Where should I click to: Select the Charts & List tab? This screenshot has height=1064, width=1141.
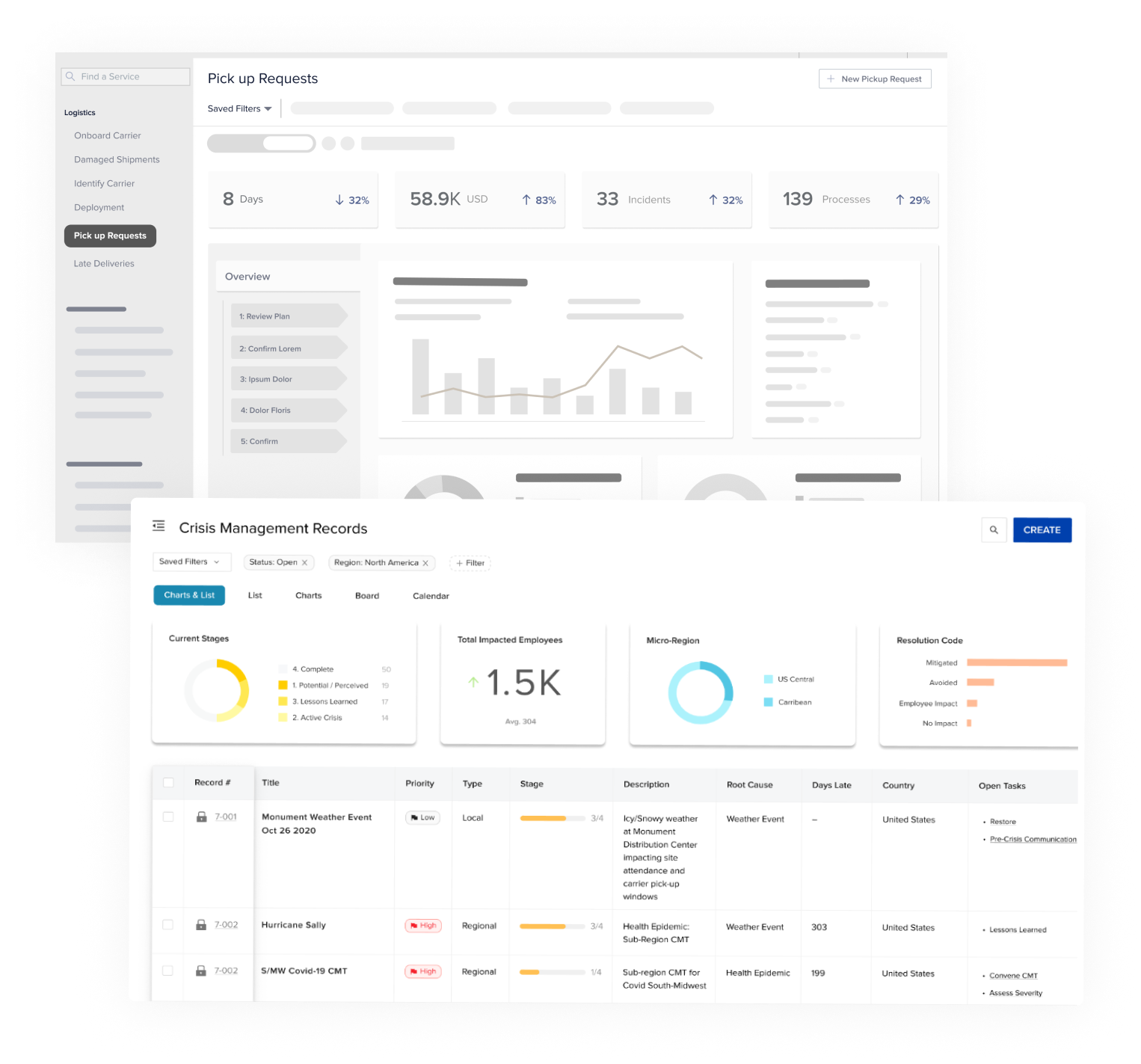coord(189,595)
